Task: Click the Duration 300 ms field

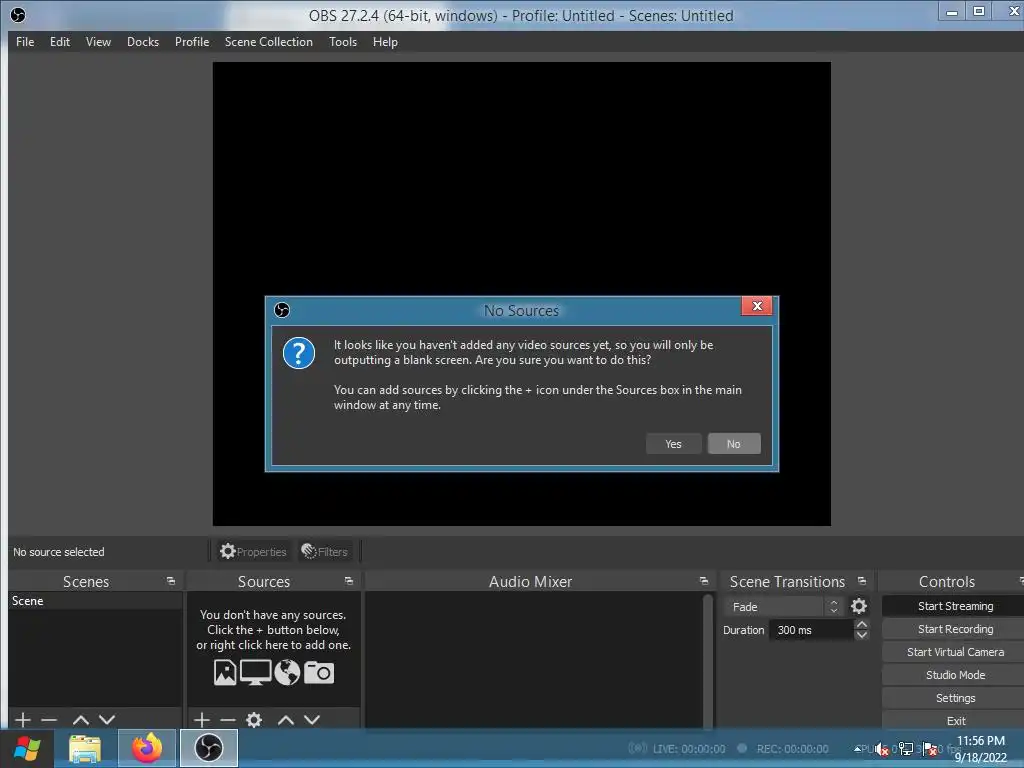Action: pos(811,630)
